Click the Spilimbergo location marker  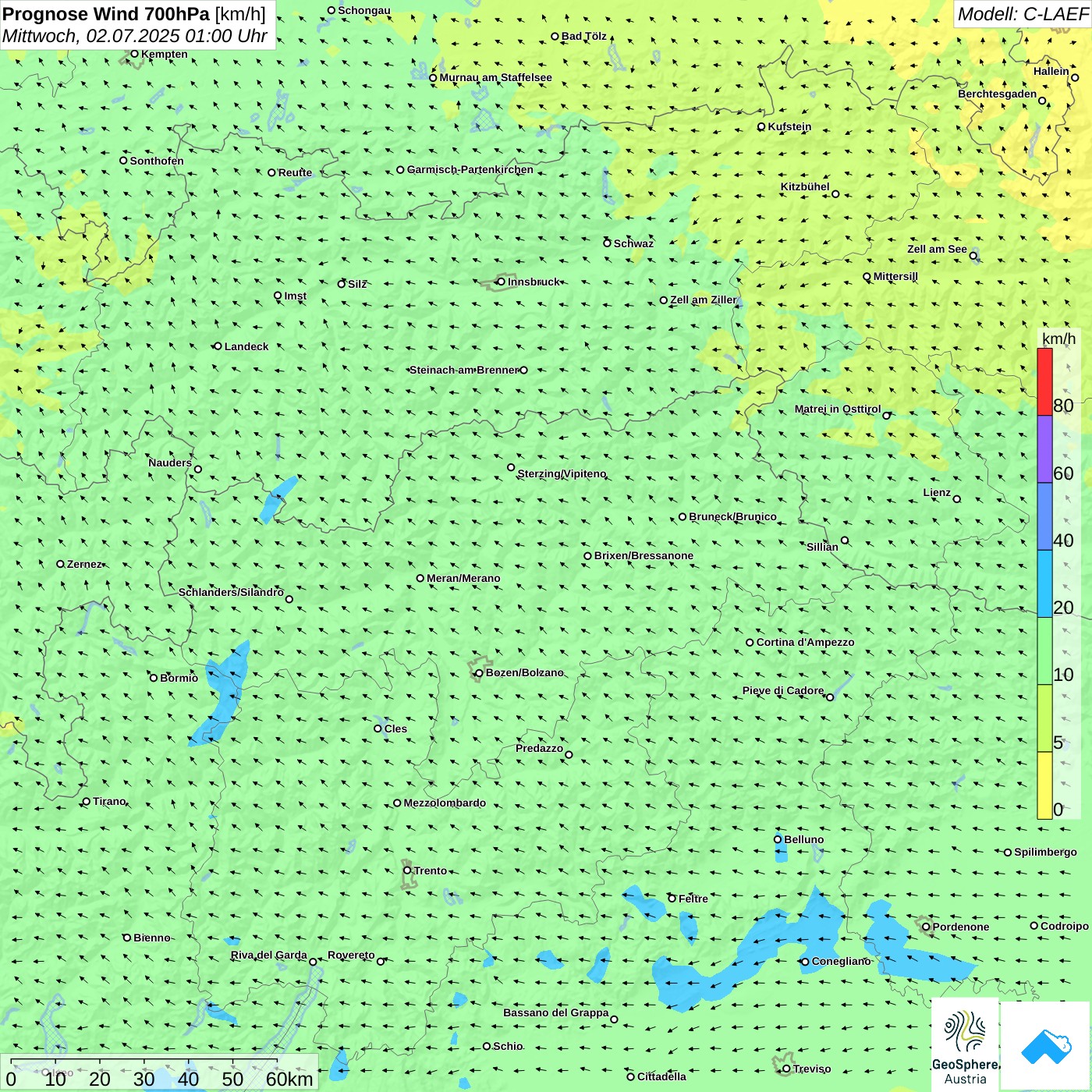pyautogui.click(x=1008, y=853)
